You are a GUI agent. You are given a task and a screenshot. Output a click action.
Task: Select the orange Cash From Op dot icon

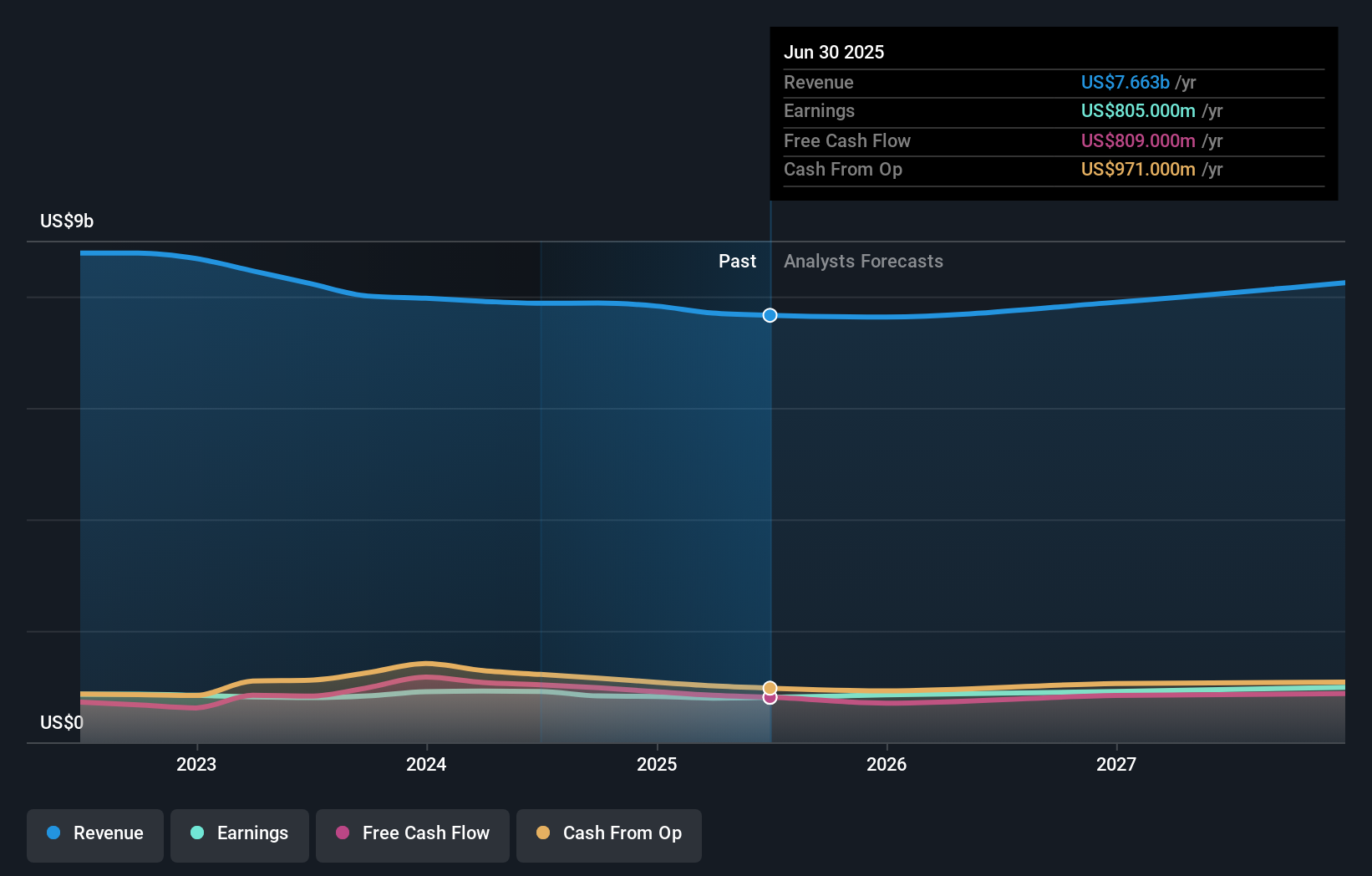click(544, 833)
